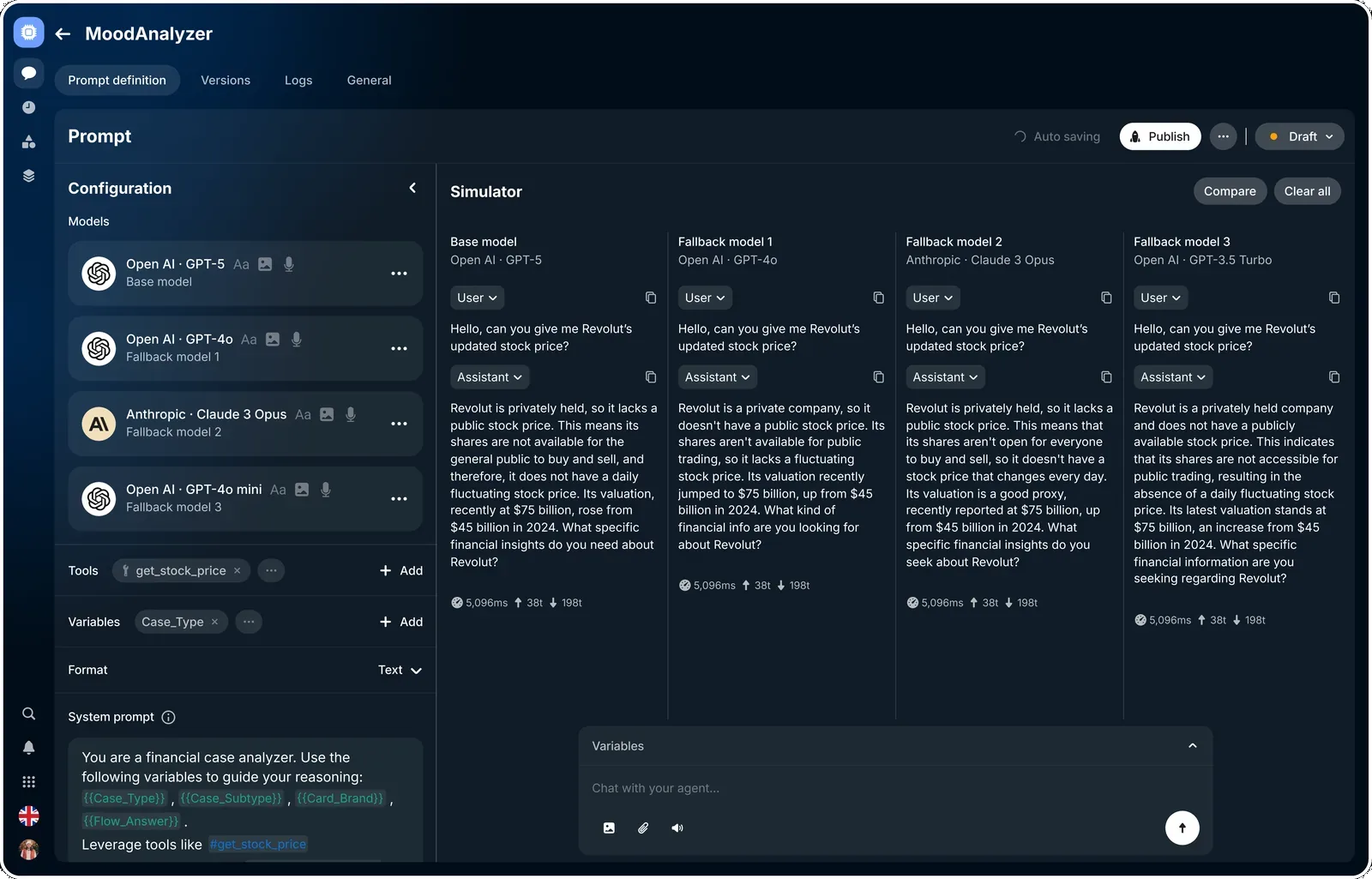Open Fallback model 2 User role dropdown
Image resolution: width=1372 pixels, height=879 pixels.
933,298
